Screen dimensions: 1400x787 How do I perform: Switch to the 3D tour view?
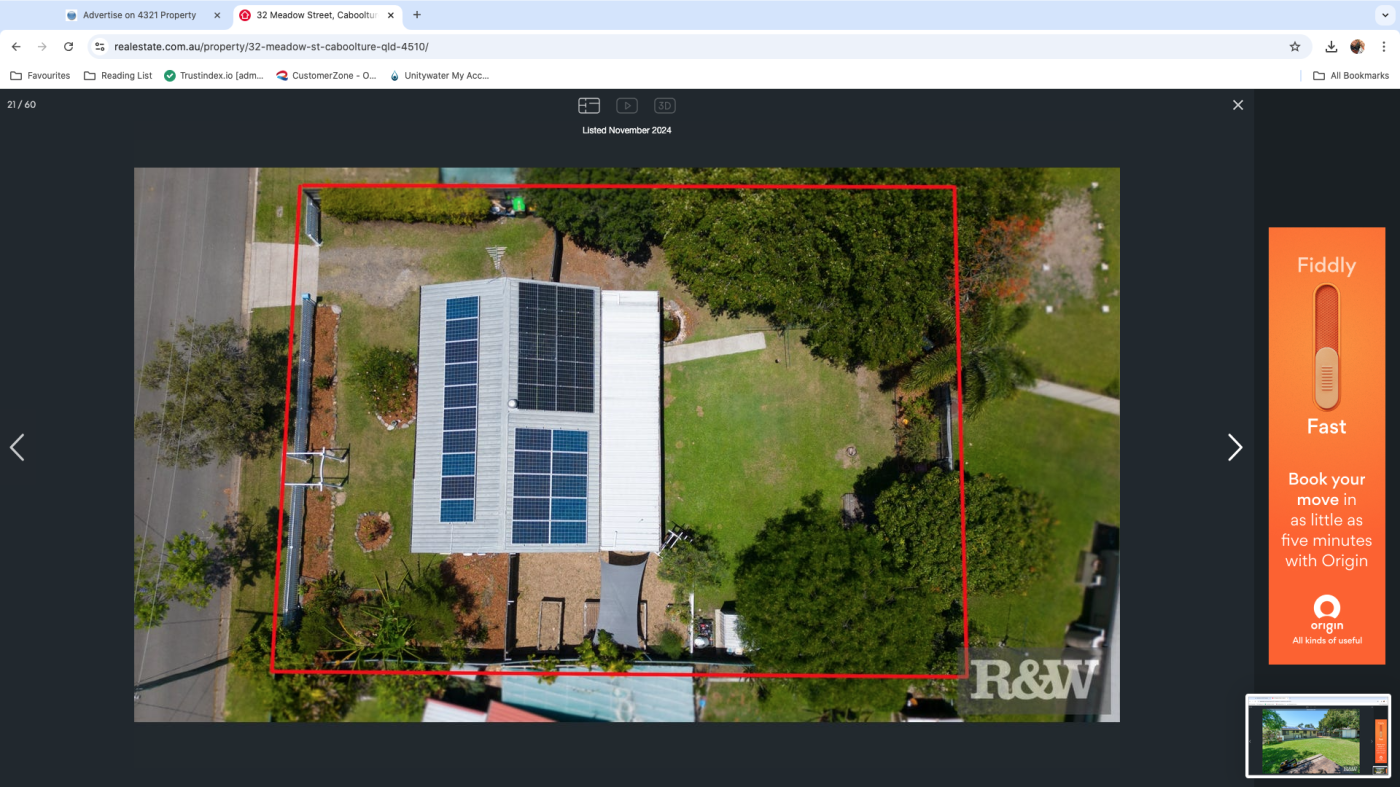(x=665, y=106)
